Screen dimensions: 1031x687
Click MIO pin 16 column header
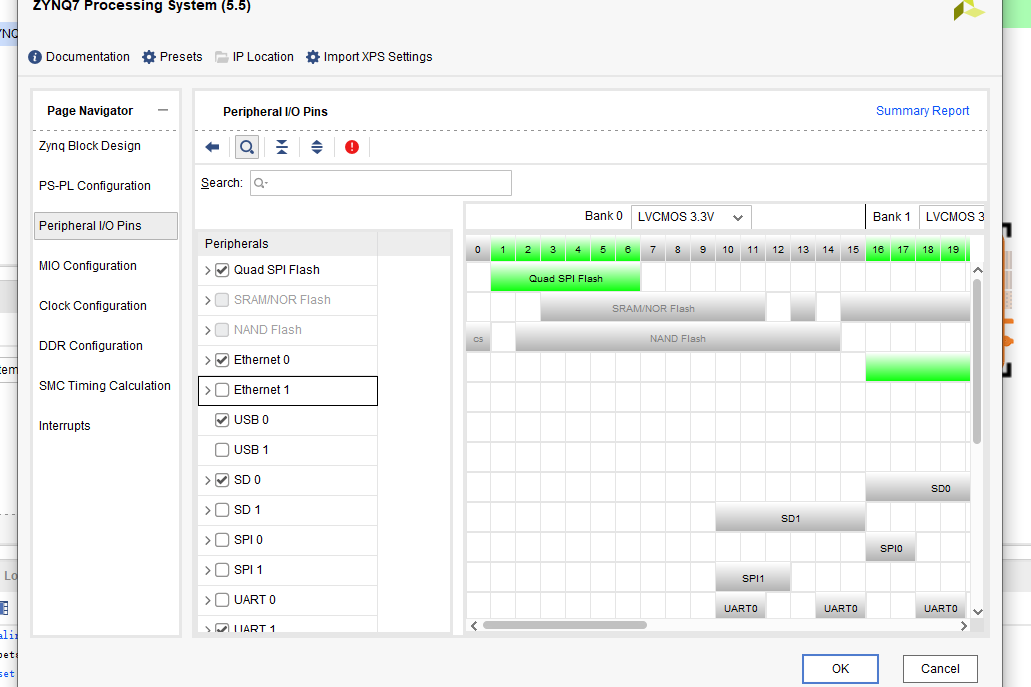click(x=878, y=250)
